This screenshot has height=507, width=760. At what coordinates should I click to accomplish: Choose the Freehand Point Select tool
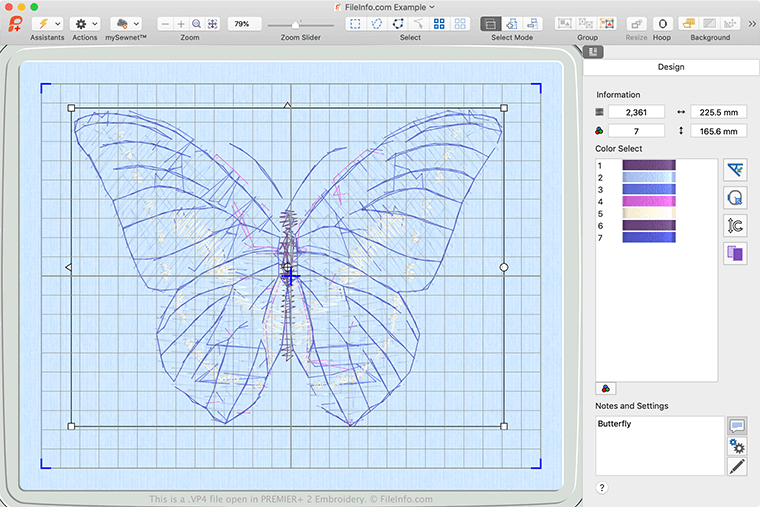click(398, 24)
